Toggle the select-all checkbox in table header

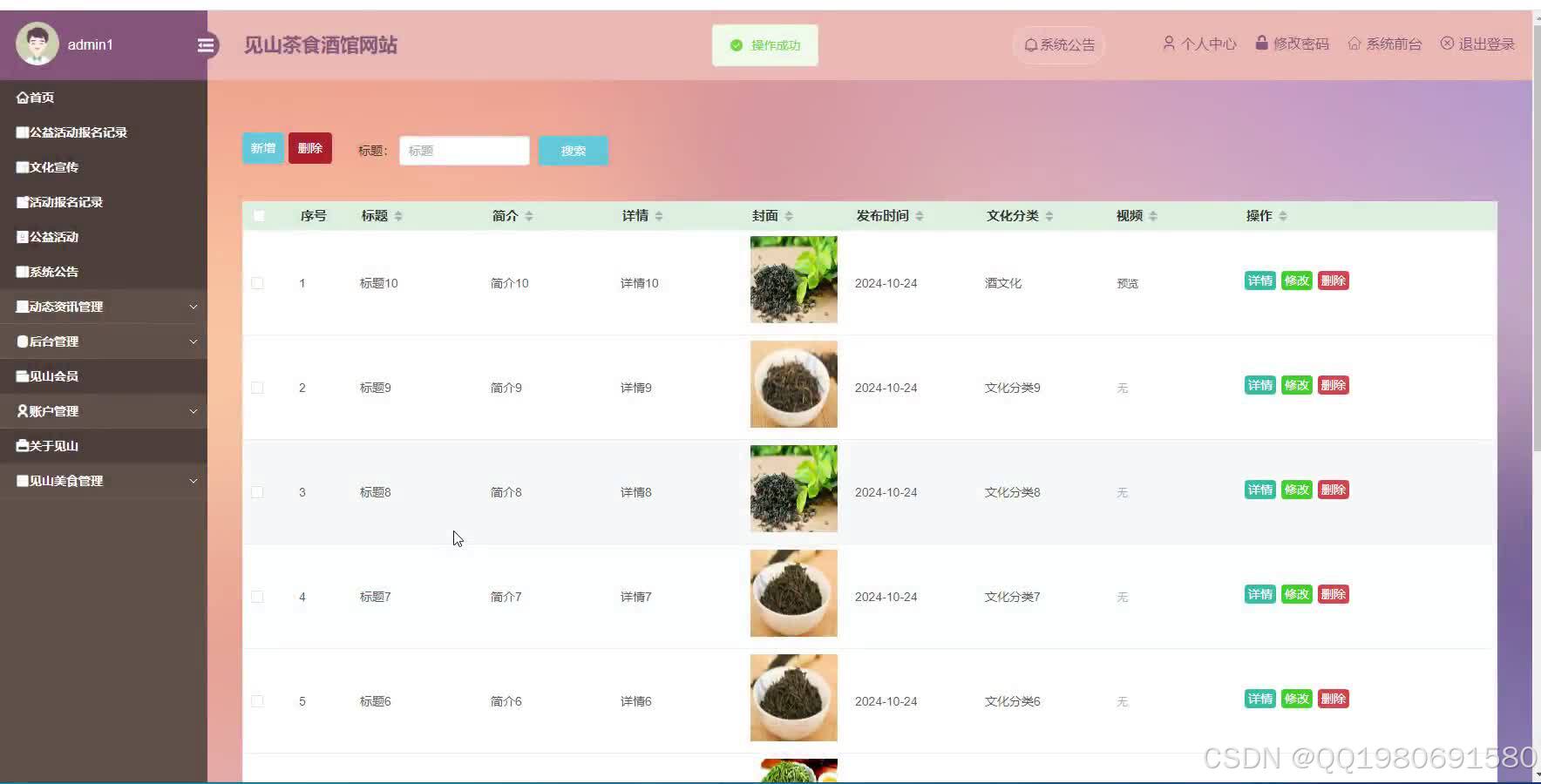tap(257, 215)
